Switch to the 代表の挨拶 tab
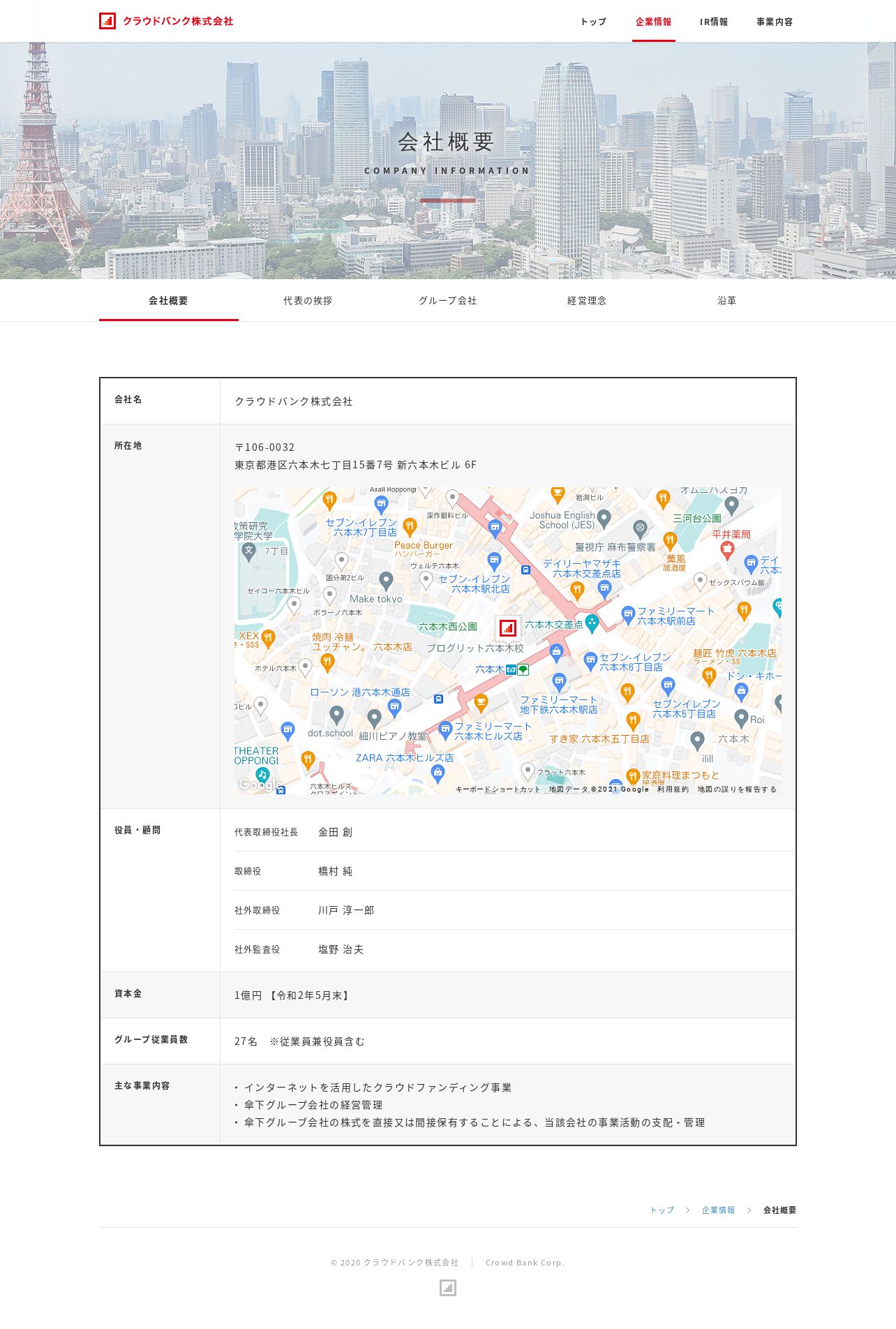 coord(308,301)
